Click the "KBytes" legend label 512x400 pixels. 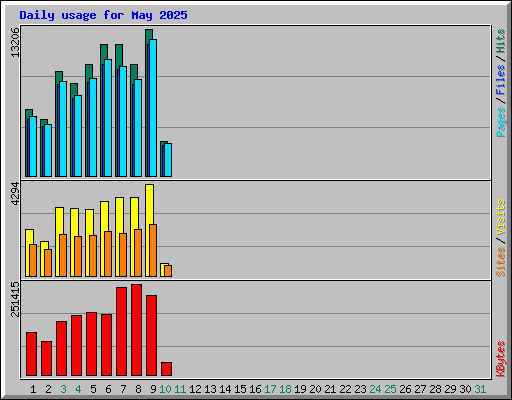tap(501, 359)
